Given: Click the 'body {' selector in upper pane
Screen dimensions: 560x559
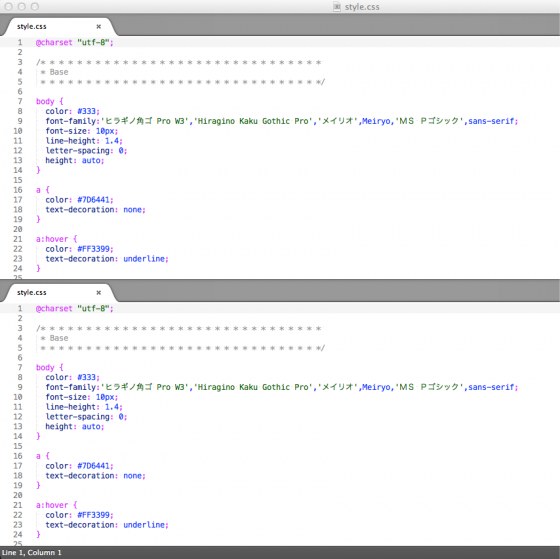Looking at the screenshot, I should (x=50, y=101).
